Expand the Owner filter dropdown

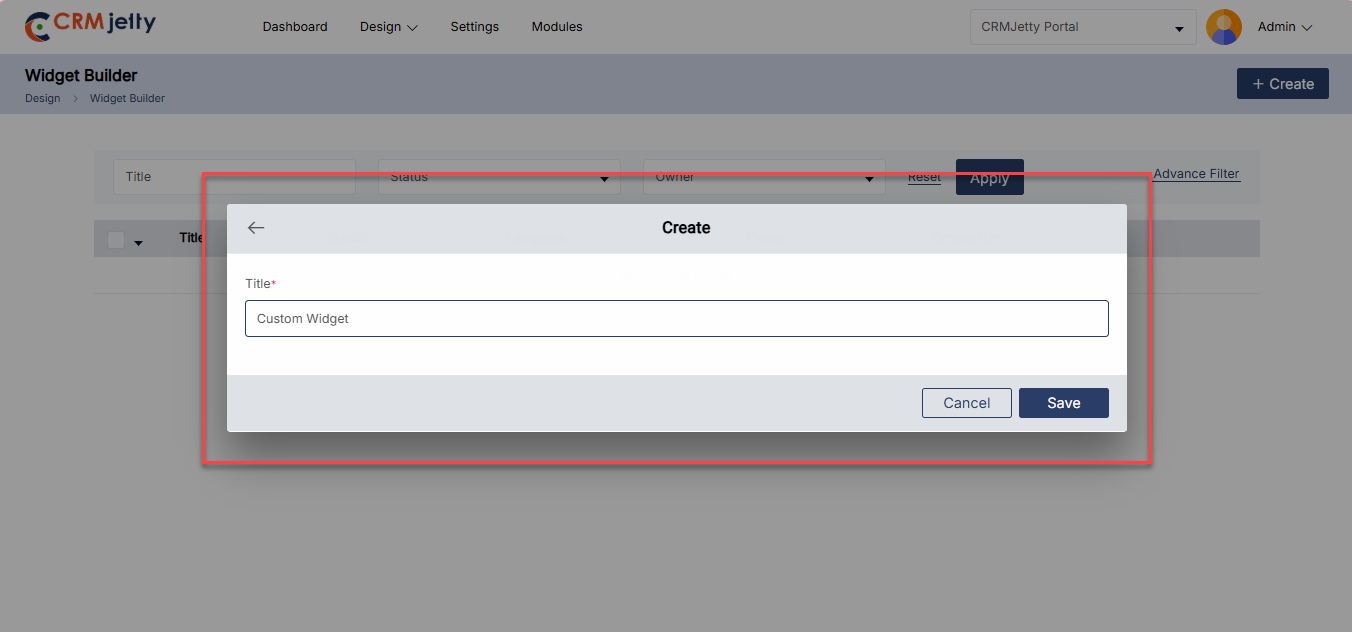coord(763,177)
